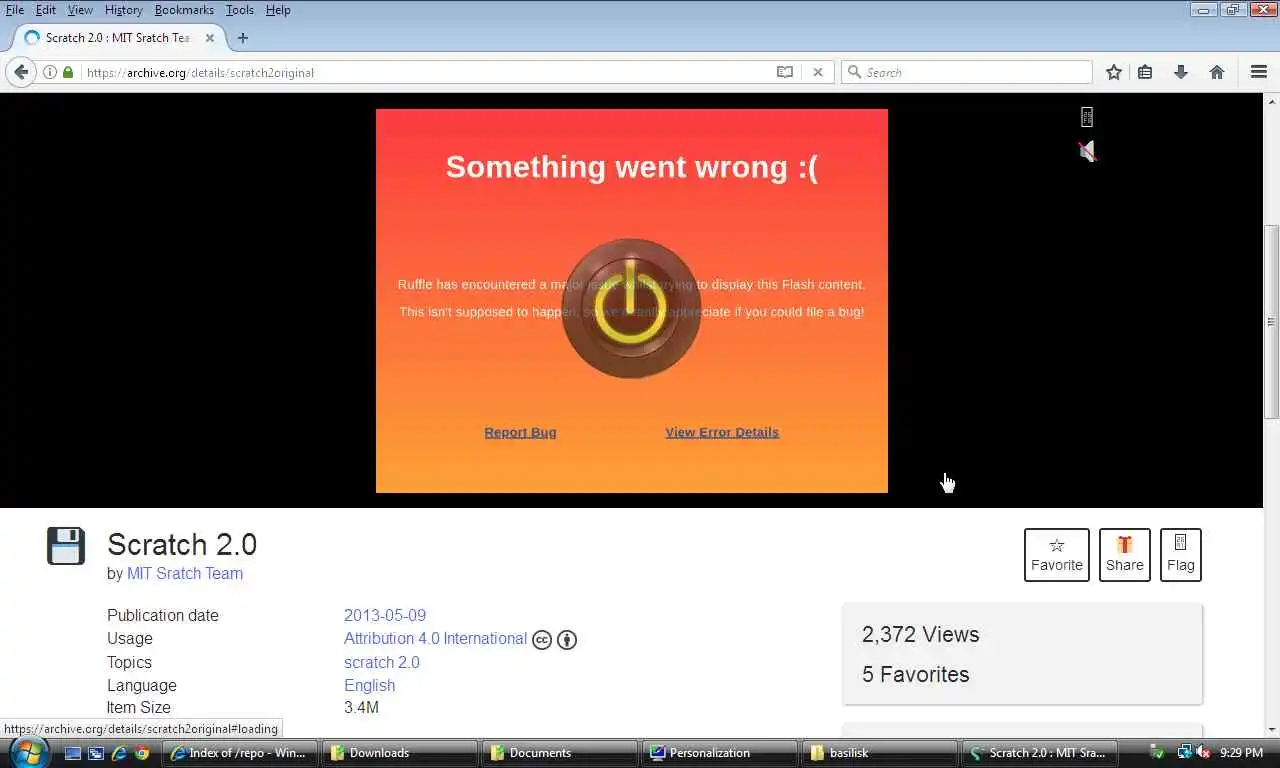Open site information icon in address bar

pos(50,72)
